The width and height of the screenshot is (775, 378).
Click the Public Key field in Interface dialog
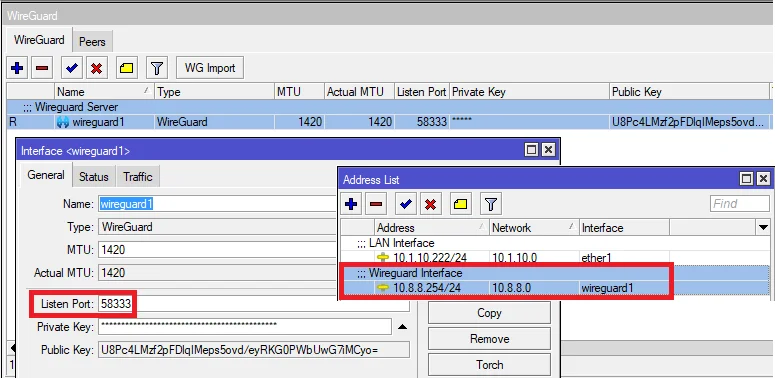point(254,350)
